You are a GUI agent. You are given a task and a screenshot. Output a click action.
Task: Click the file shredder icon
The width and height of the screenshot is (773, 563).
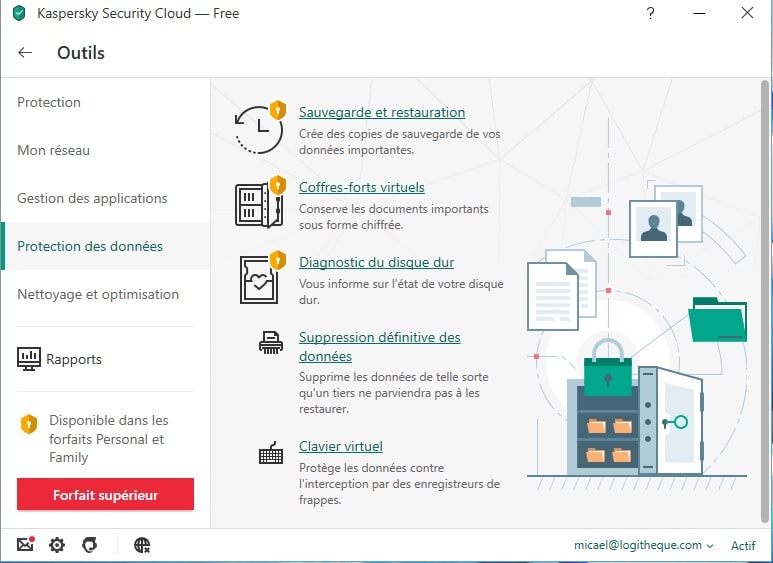pos(270,345)
